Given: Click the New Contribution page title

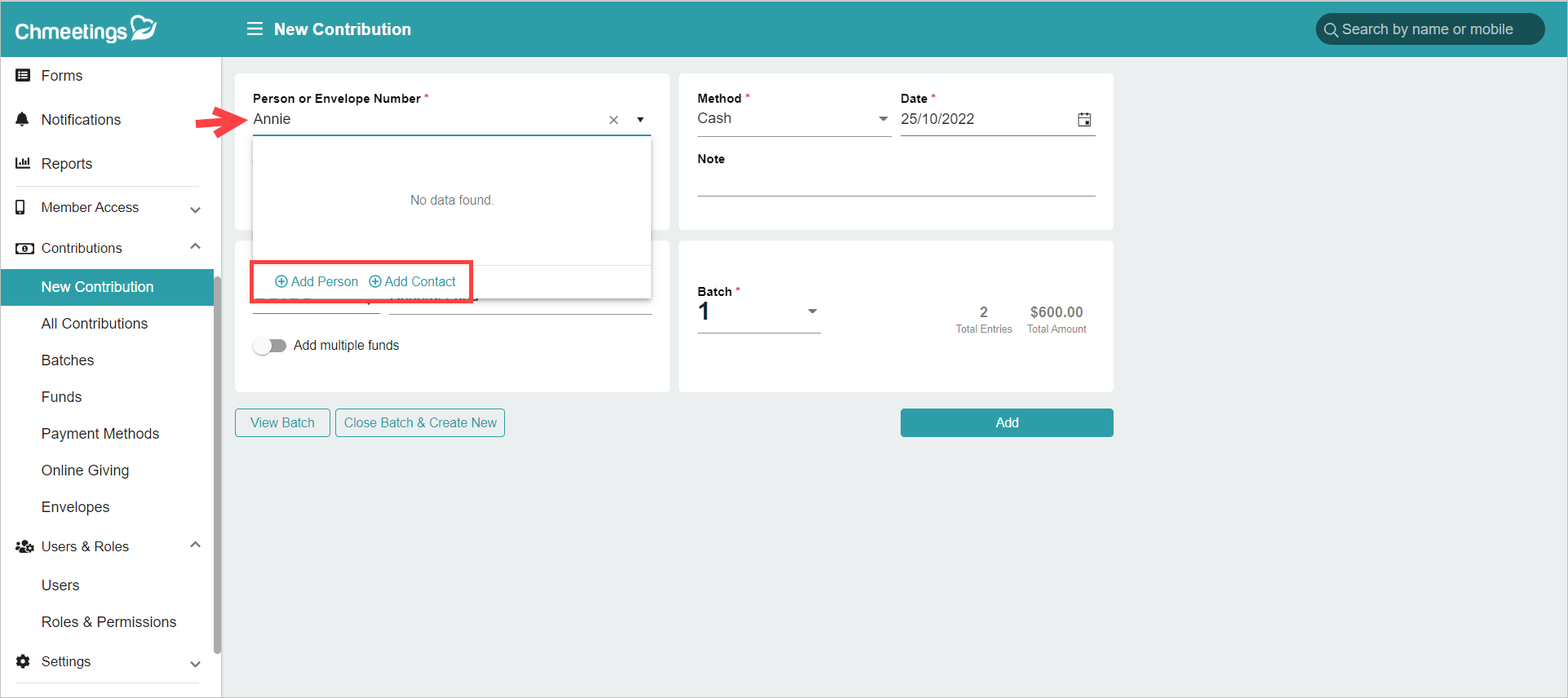Looking at the screenshot, I should [343, 29].
